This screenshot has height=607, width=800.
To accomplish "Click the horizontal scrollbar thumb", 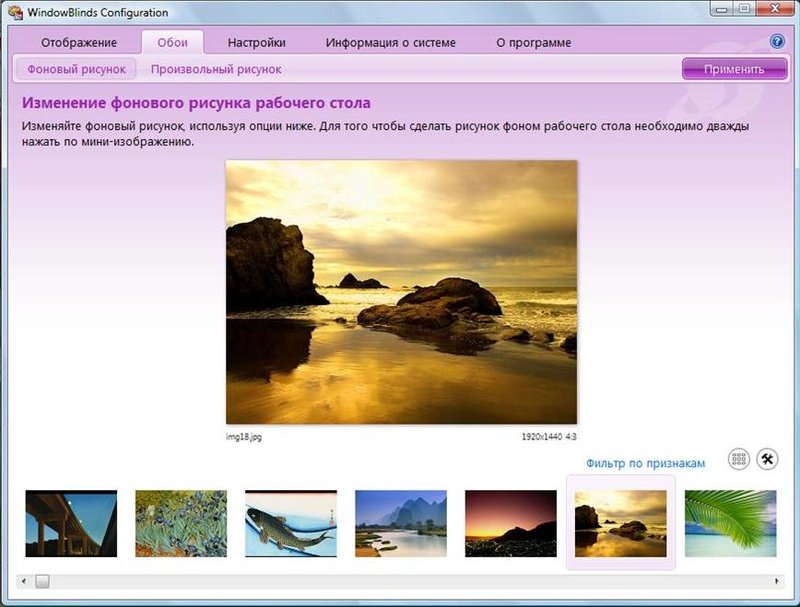I will click(42, 581).
